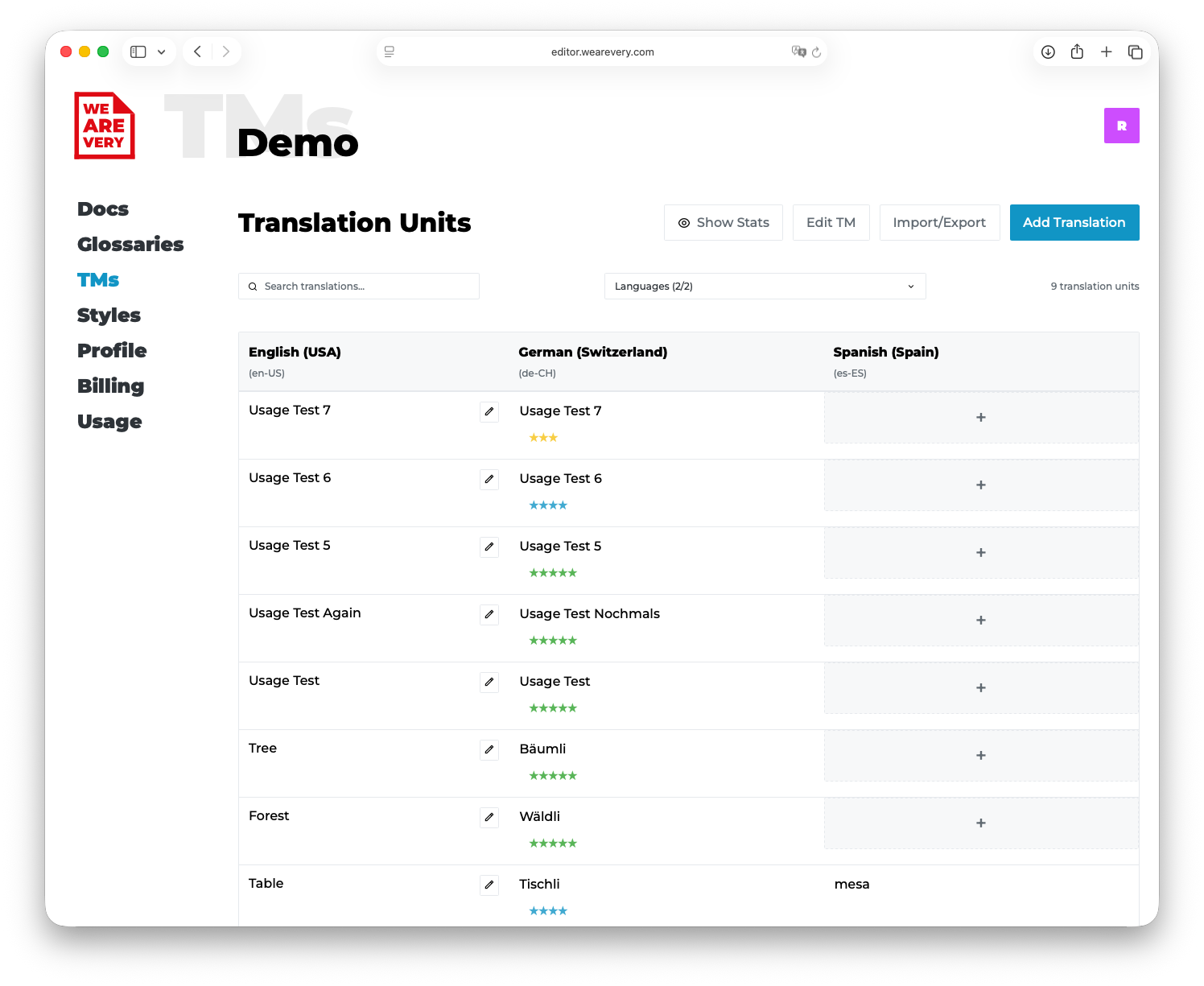Open the Billing section
Viewport: 1204px width, 986px height.
pos(110,386)
